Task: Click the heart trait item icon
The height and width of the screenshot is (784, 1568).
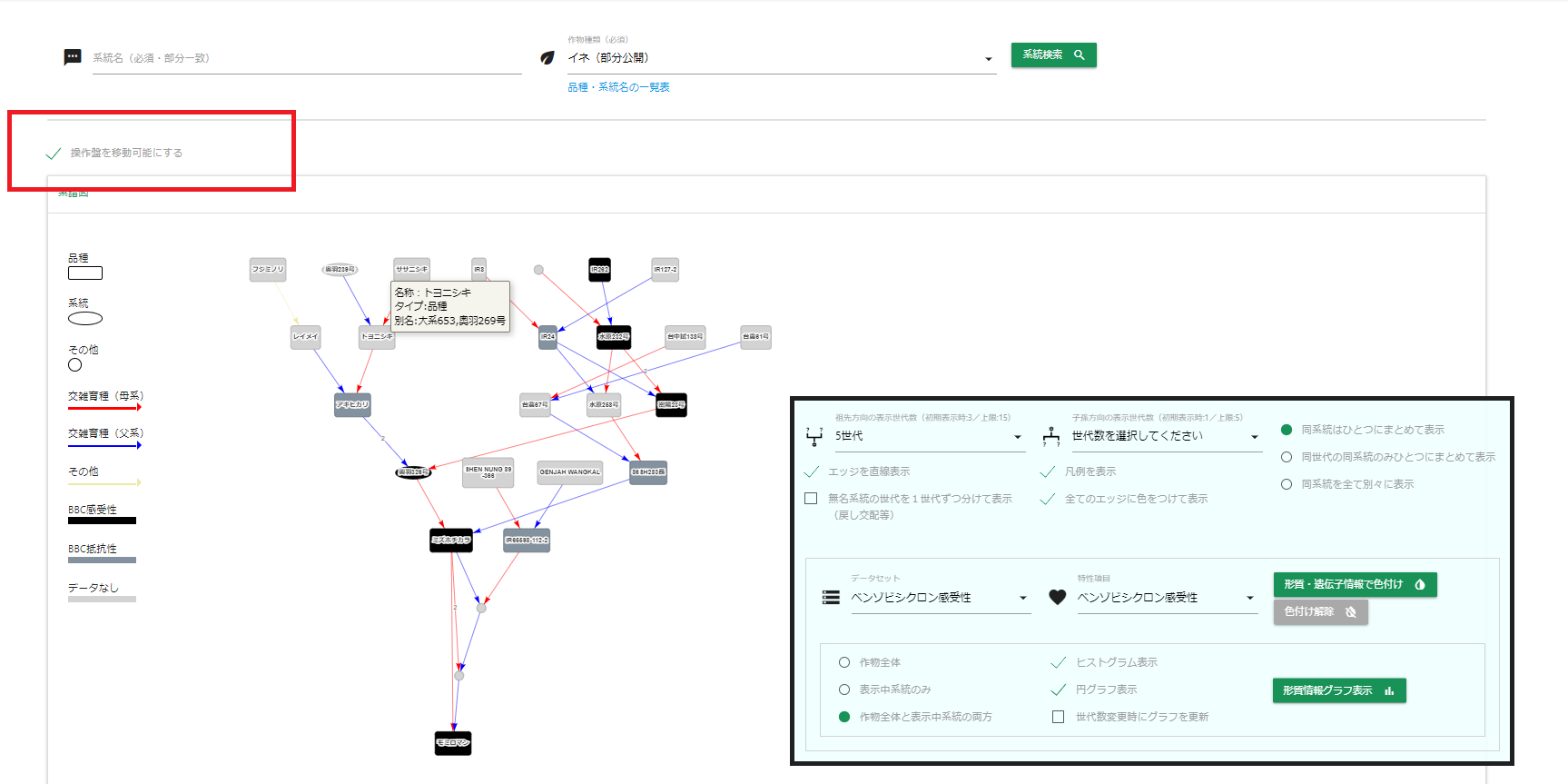Action: 1058,598
